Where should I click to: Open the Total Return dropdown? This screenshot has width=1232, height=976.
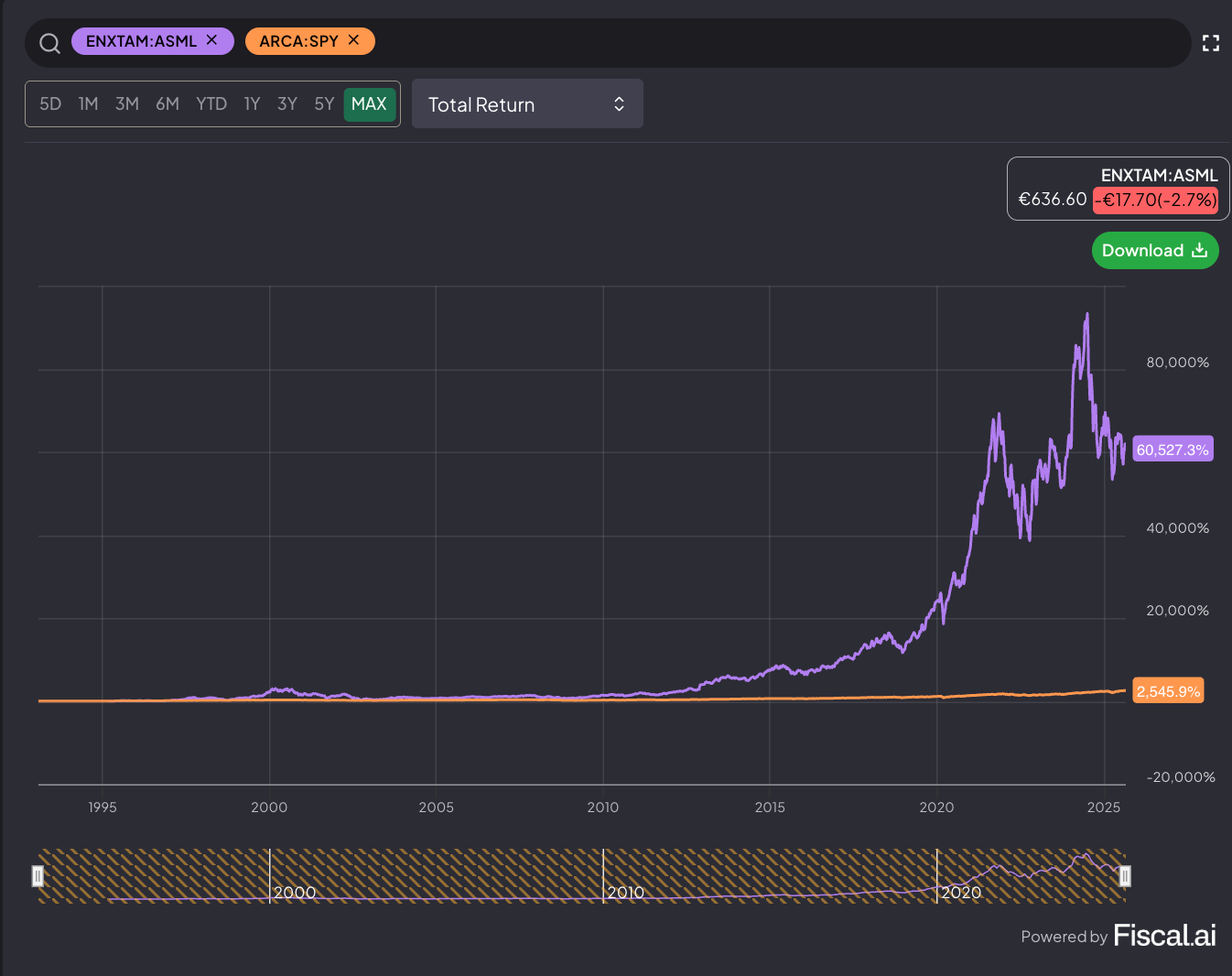point(527,103)
